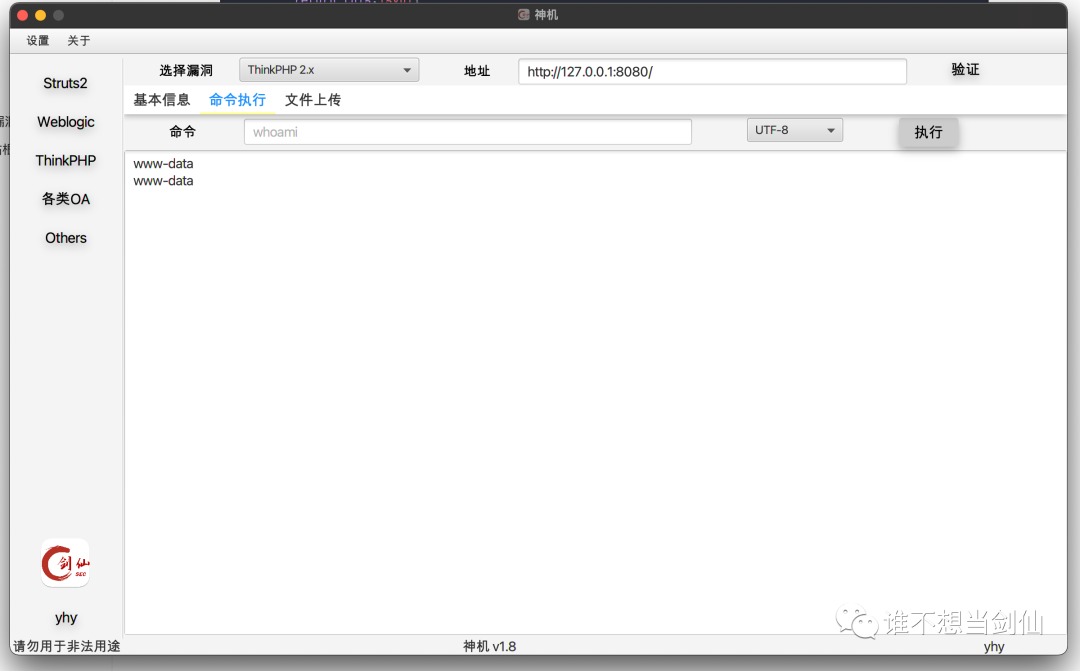
Task: Click the second www-data output line
Action: coord(163,181)
